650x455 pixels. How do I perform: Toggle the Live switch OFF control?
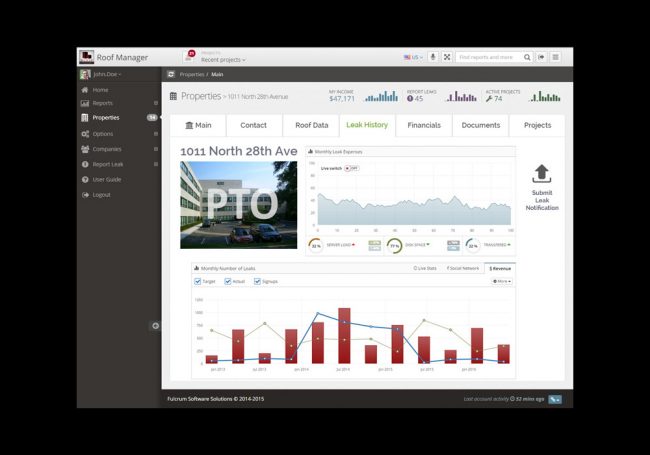[x=352, y=168]
